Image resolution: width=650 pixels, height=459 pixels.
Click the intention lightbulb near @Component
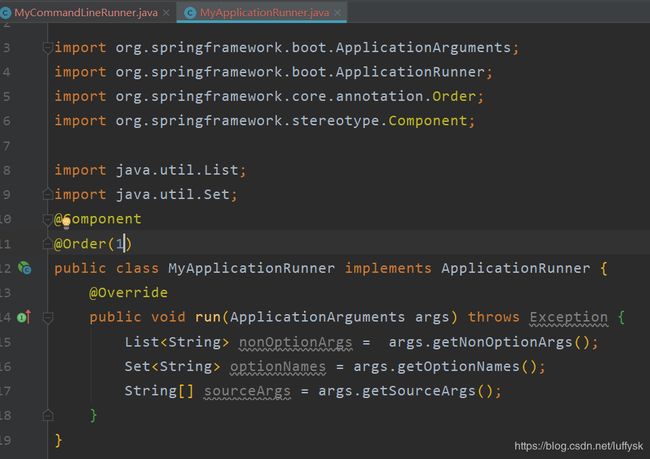66,223
